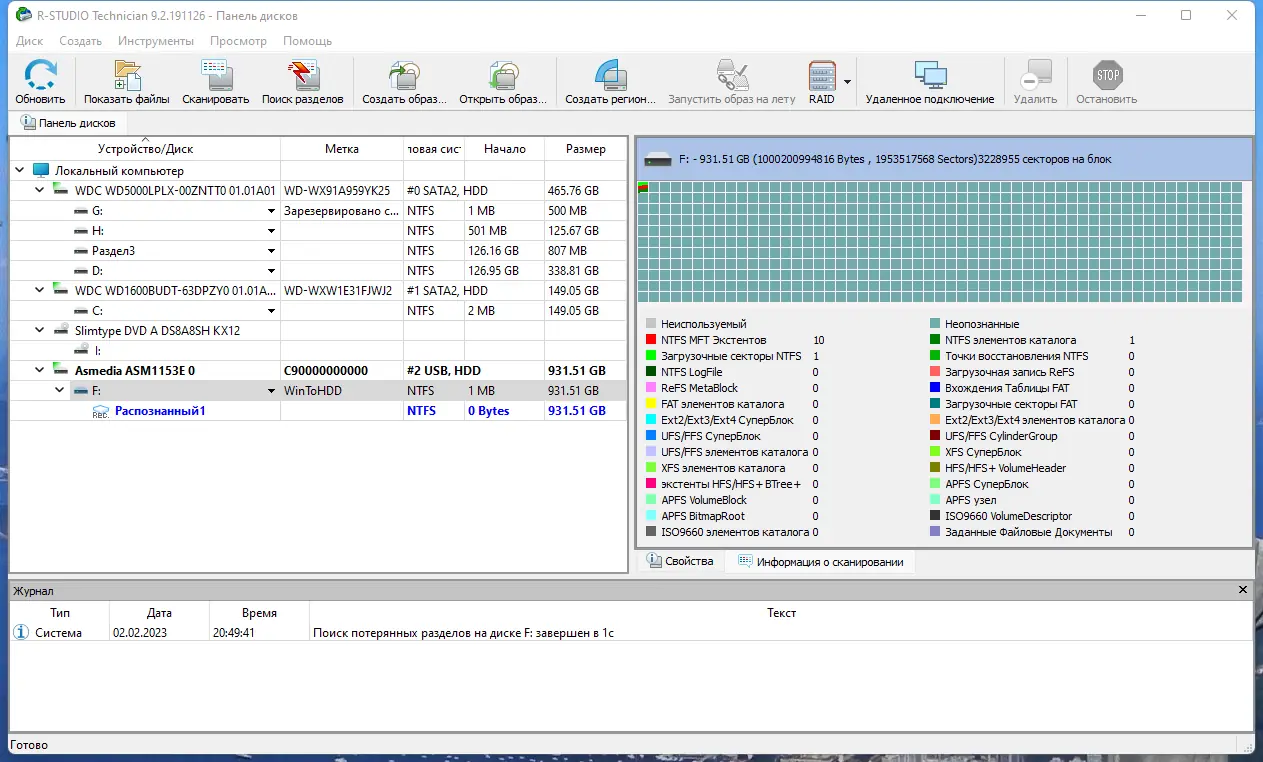Click a block in the sector scan map
The image size is (1263, 762).
900,240
